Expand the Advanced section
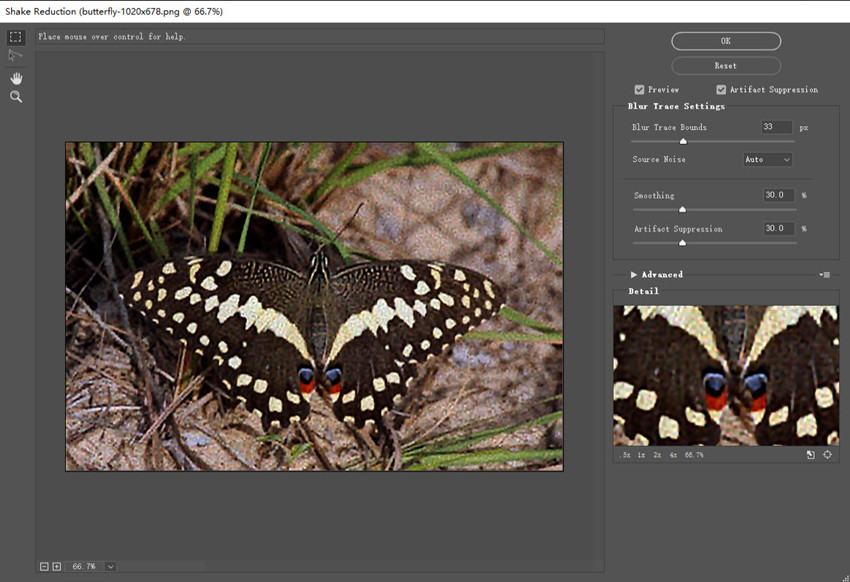Screen dimensions: 850x582 (633, 274)
